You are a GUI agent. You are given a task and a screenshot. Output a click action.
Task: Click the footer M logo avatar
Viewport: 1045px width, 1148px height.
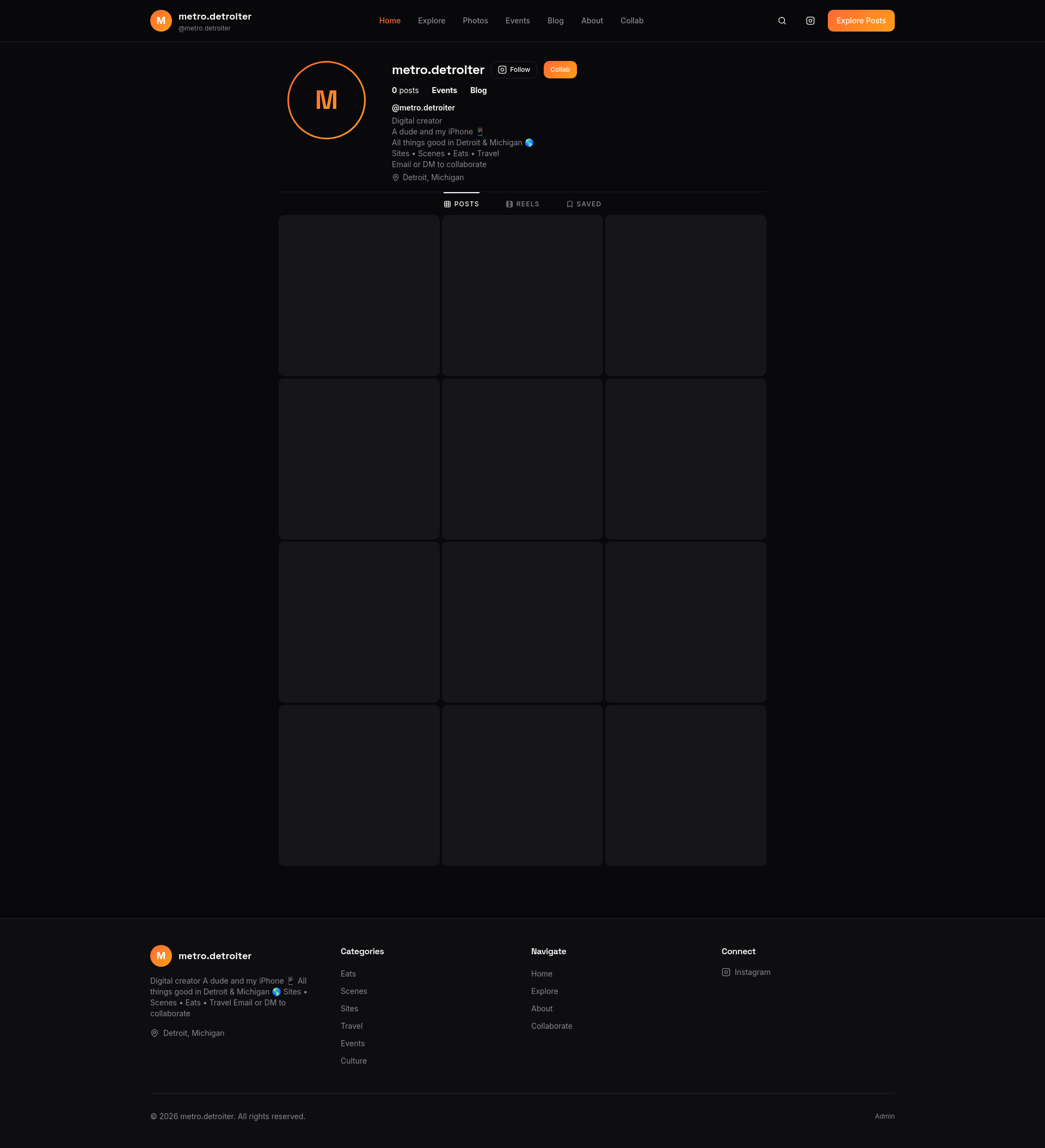[x=161, y=955]
